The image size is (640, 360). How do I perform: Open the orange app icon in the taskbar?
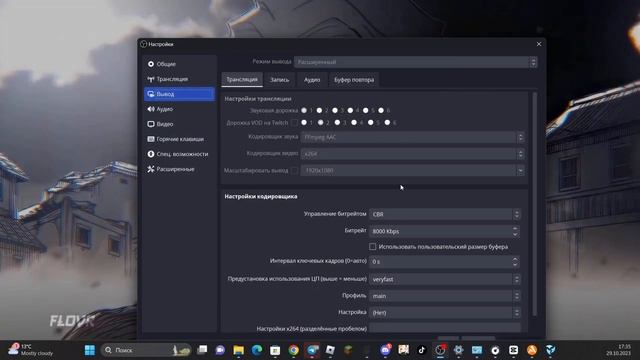532,350
